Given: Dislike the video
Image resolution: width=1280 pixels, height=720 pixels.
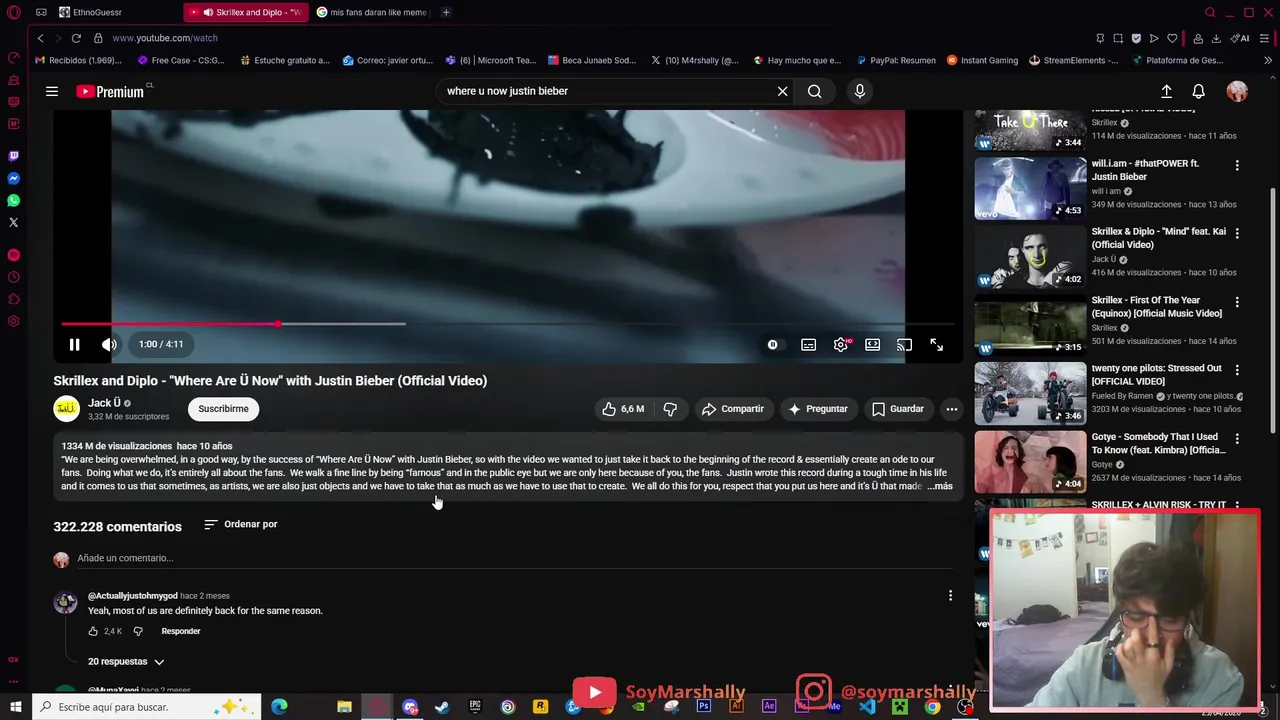Looking at the screenshot, I should (x=670, y=409).
